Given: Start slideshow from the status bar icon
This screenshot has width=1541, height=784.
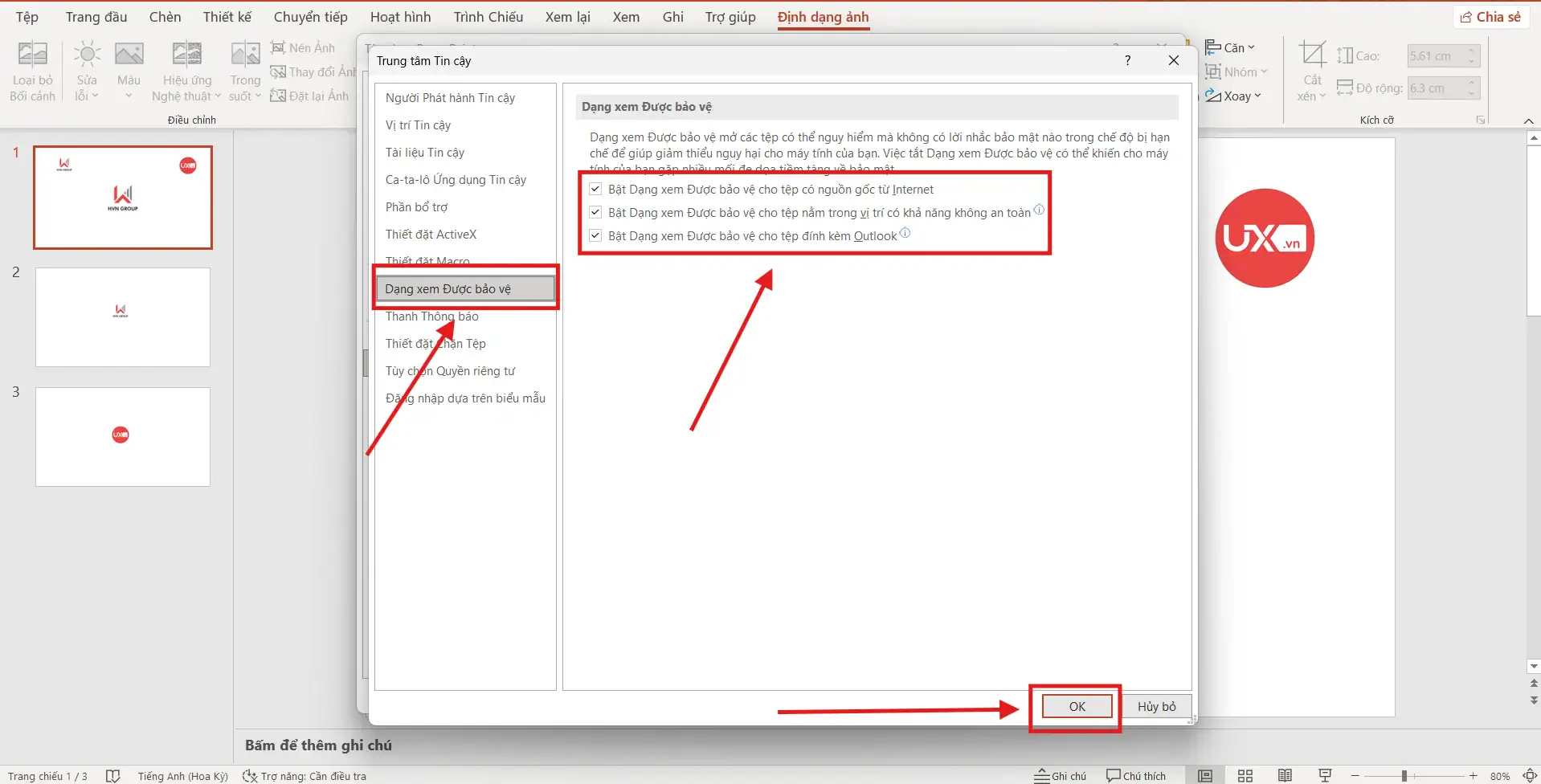Looking at the screenshot, I should pos(1323,775).
